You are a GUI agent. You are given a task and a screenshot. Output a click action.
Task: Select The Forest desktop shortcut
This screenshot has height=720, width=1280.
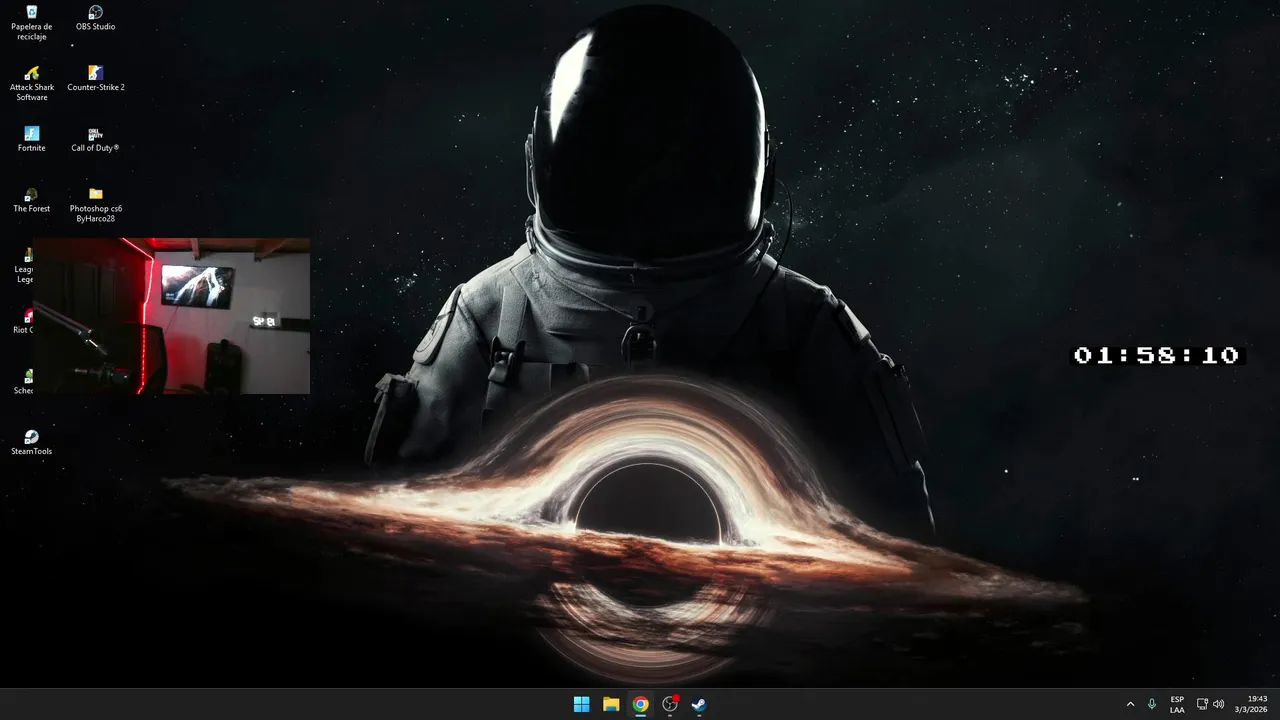32,200
